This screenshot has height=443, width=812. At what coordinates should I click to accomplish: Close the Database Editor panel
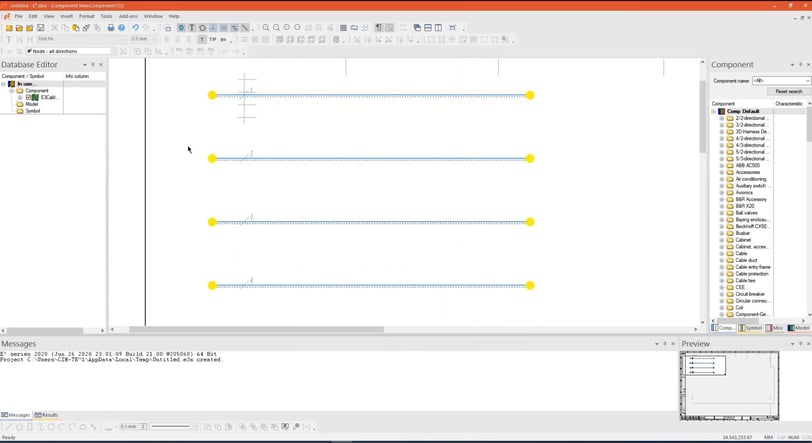coord(101,65)
